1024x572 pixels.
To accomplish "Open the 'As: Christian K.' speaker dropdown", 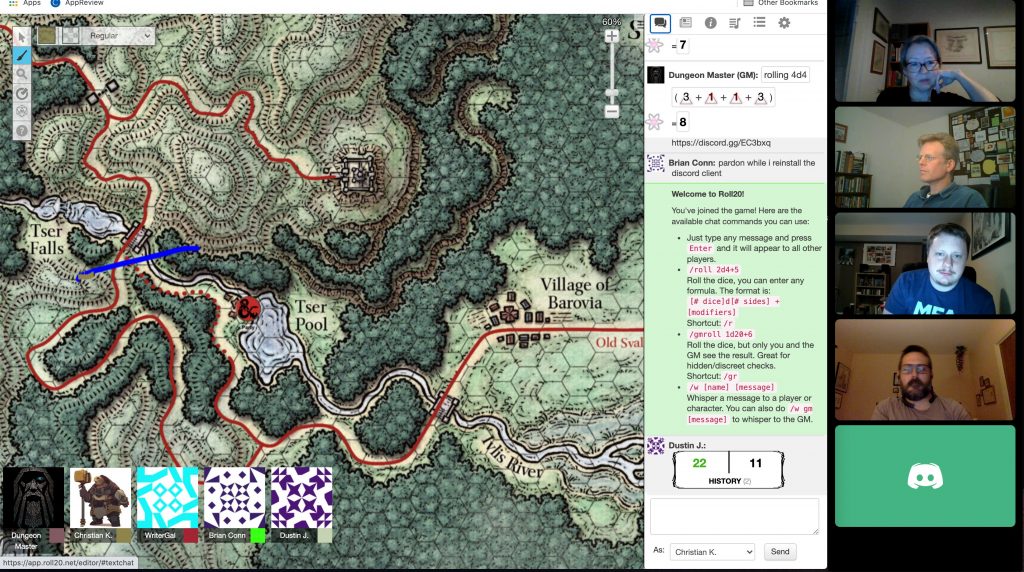I will click(x=713, y=552).
